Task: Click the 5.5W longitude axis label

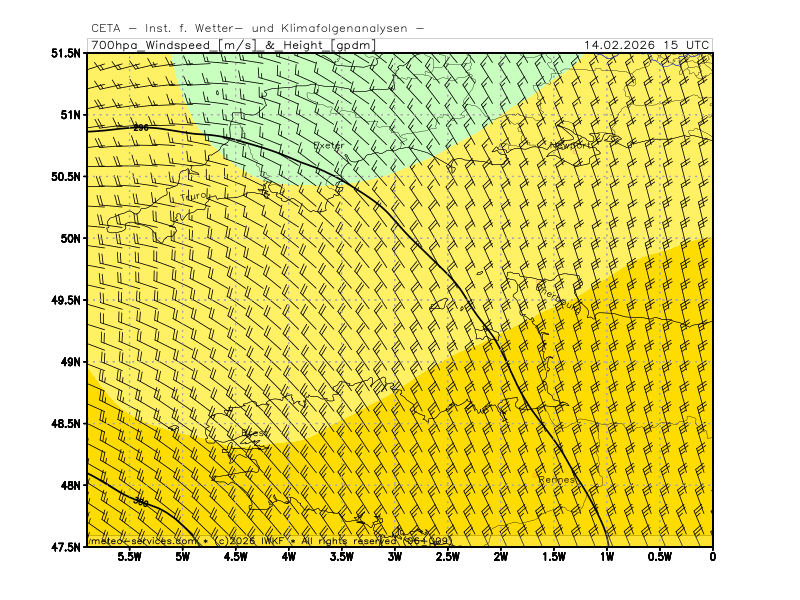Action: click(x=130, y=556)
